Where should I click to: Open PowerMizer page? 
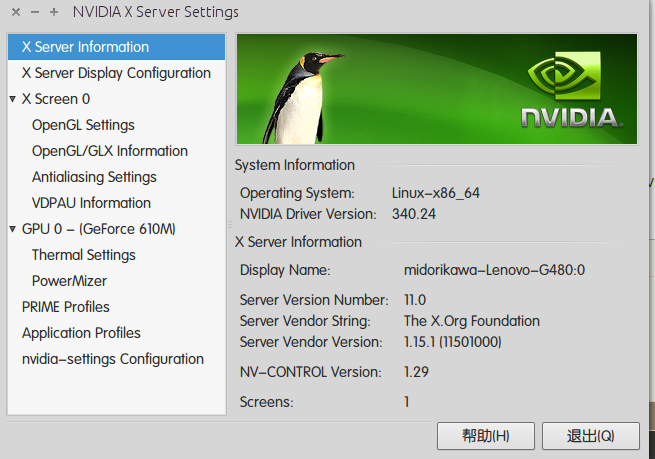tap(69, 281)
